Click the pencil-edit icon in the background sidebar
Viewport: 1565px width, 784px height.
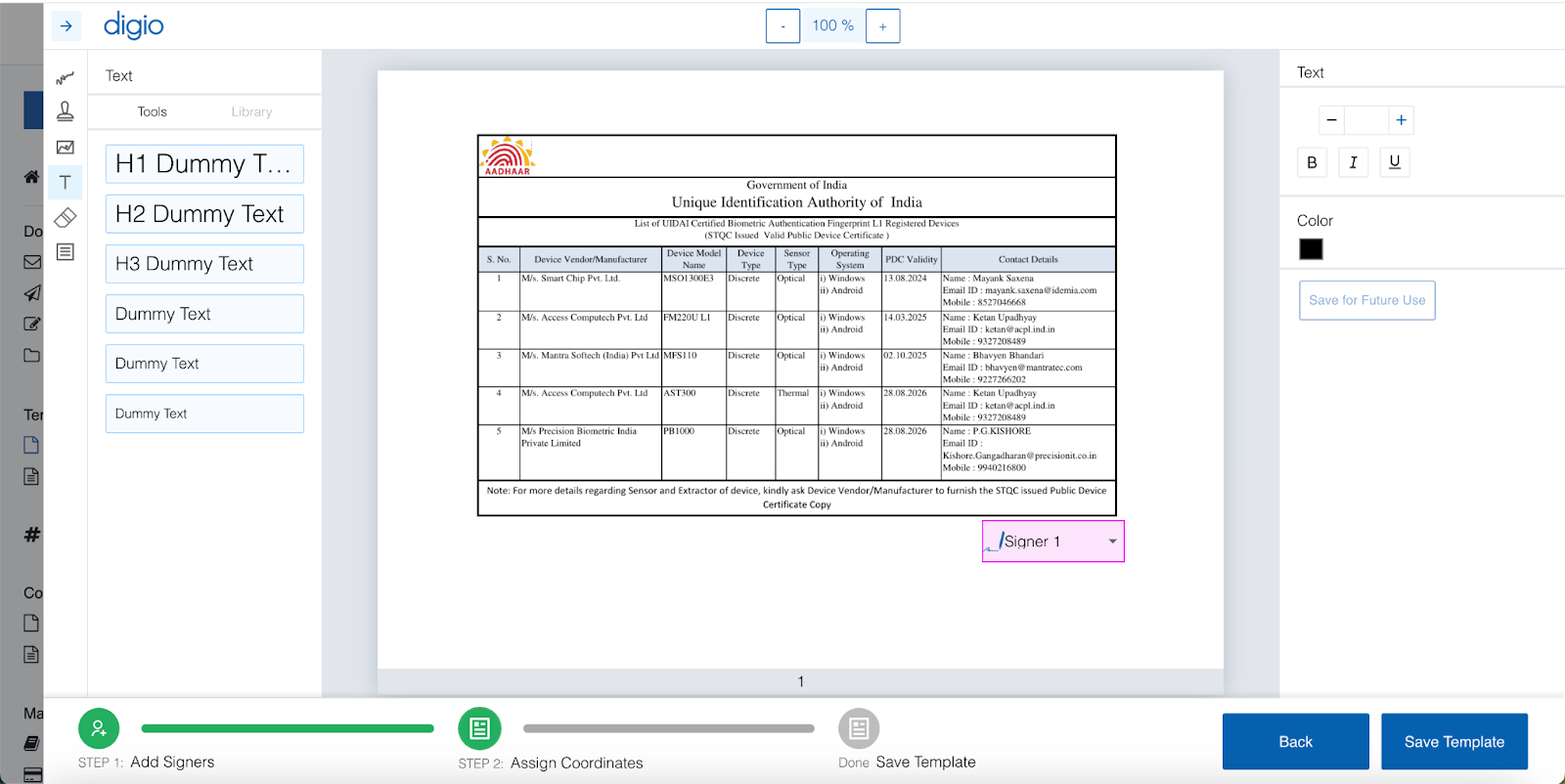coord(32,324)
